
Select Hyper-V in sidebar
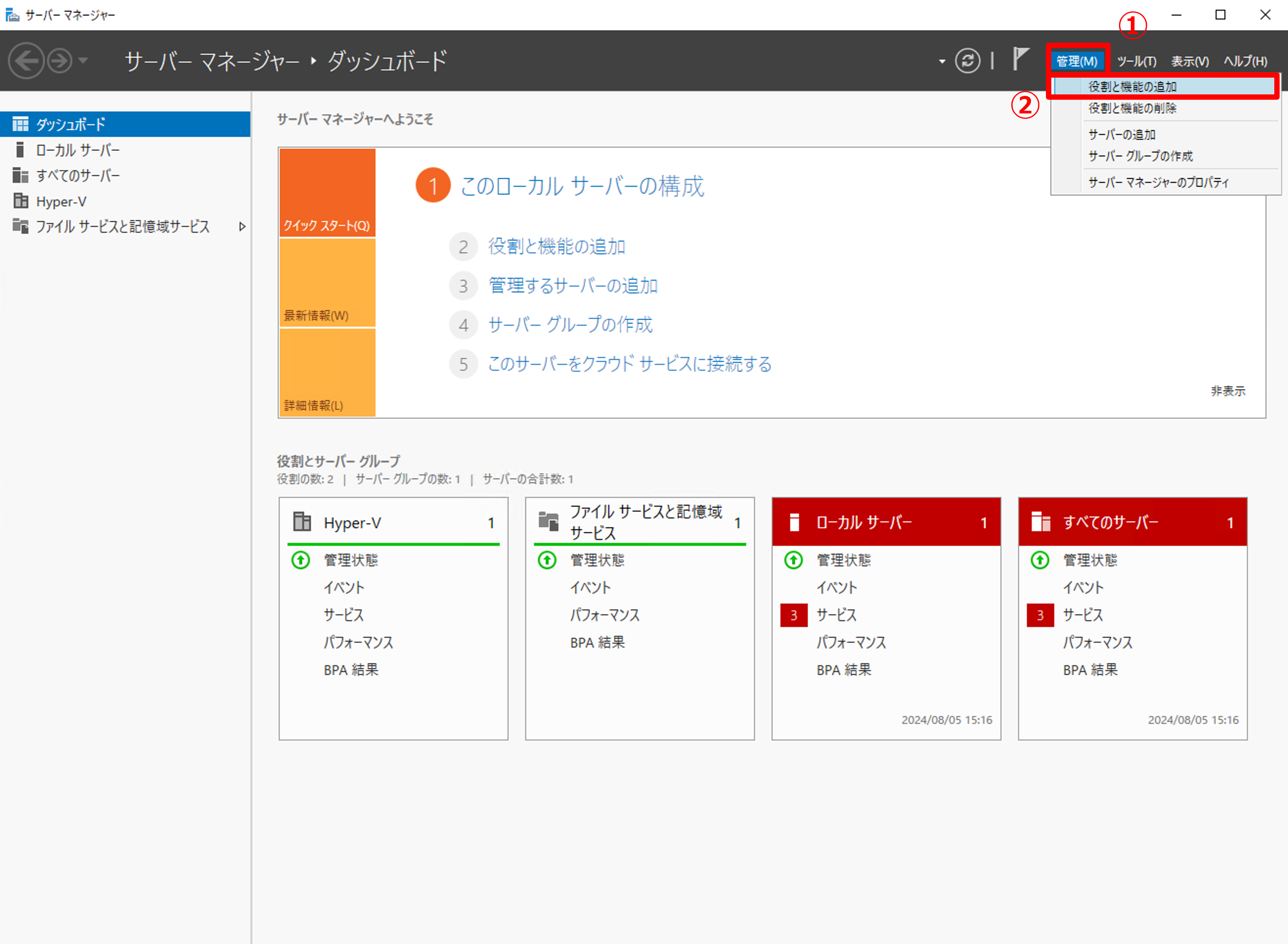(125, 201)
